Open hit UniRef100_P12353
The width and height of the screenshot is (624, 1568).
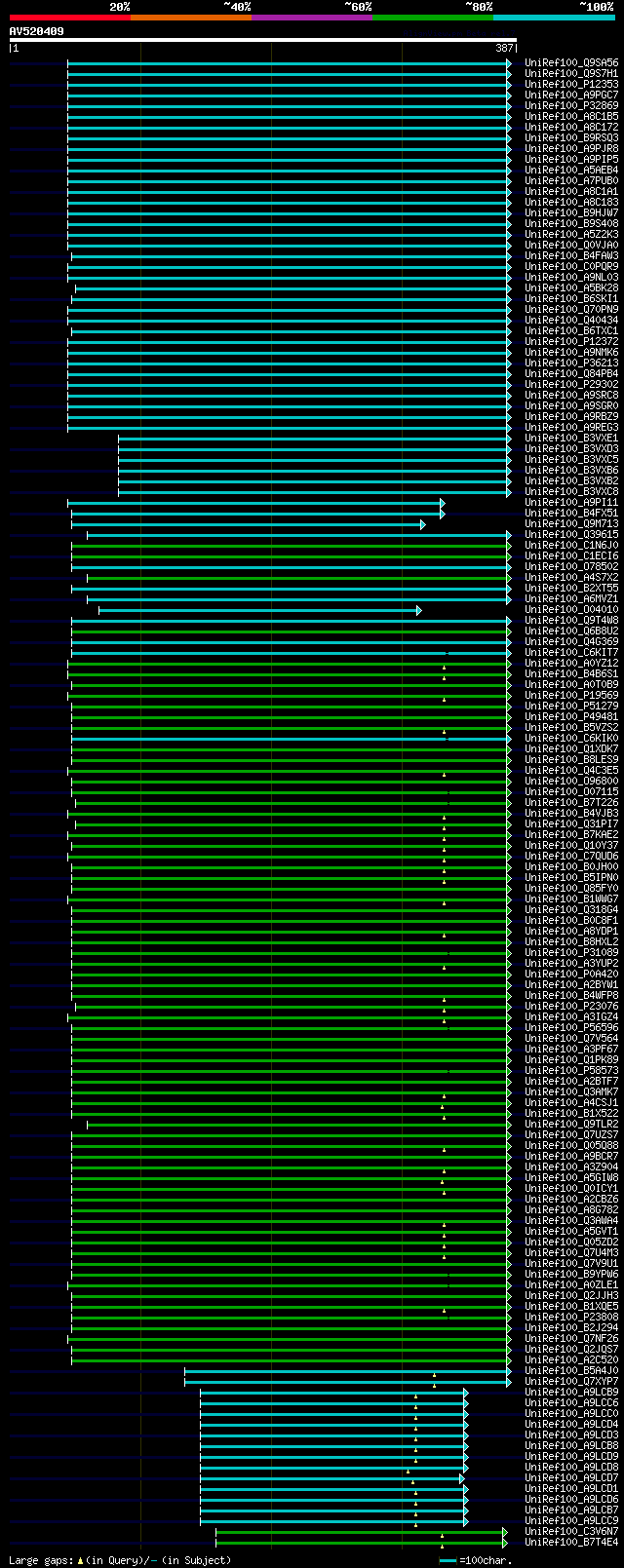point(571,84)
